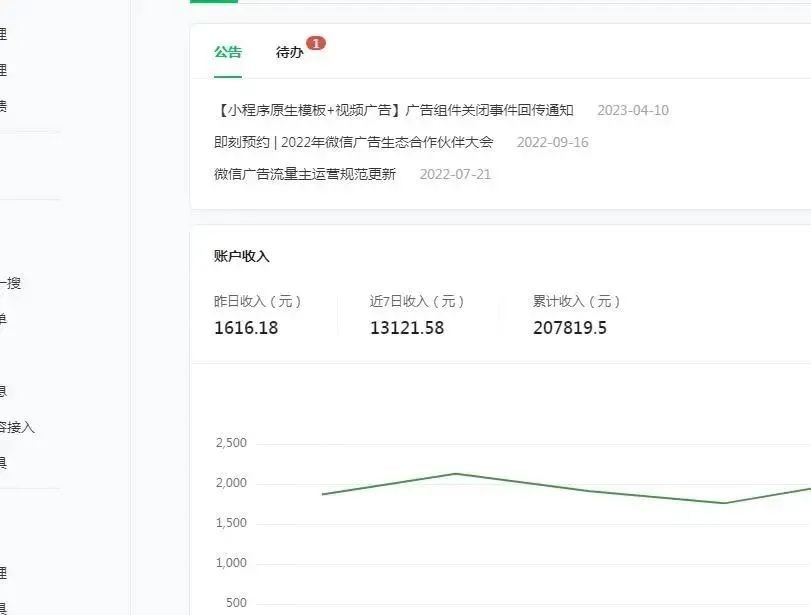Click the red notification badge on 待办

point(316,43)
